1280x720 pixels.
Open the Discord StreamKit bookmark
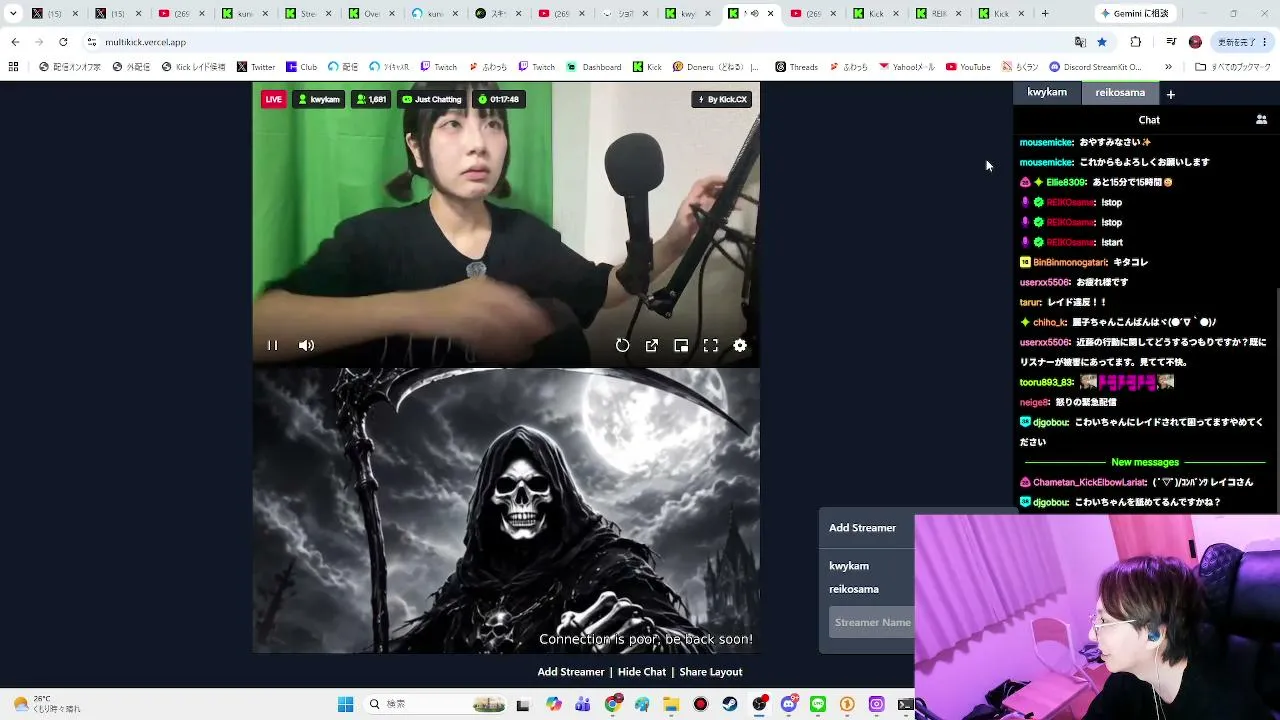[x=1095, y=67]
